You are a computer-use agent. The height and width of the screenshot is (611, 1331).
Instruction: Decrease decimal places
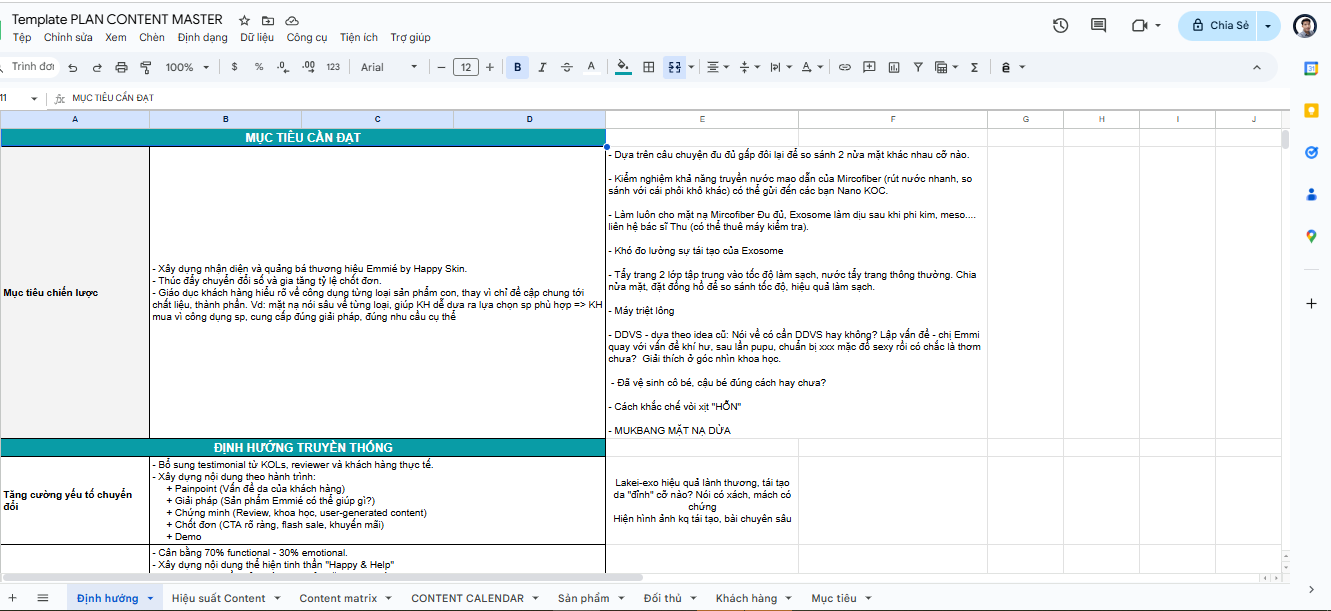click(283, 67)
